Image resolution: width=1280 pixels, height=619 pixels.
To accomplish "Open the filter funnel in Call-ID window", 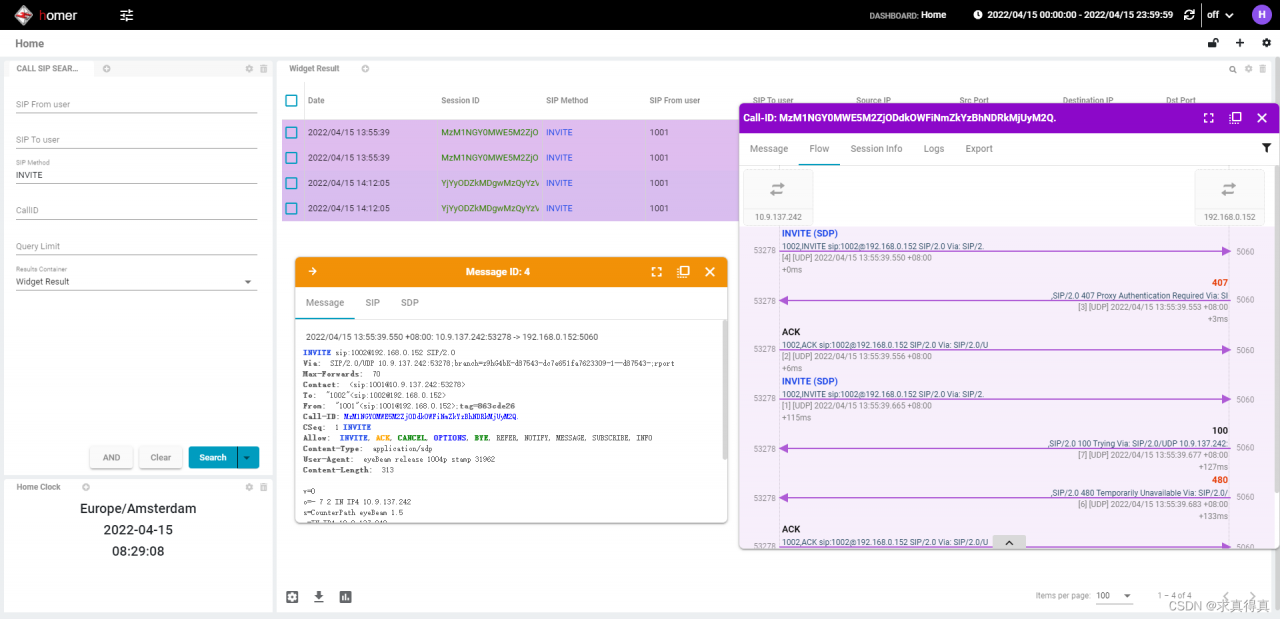I will coord(1266,148).
